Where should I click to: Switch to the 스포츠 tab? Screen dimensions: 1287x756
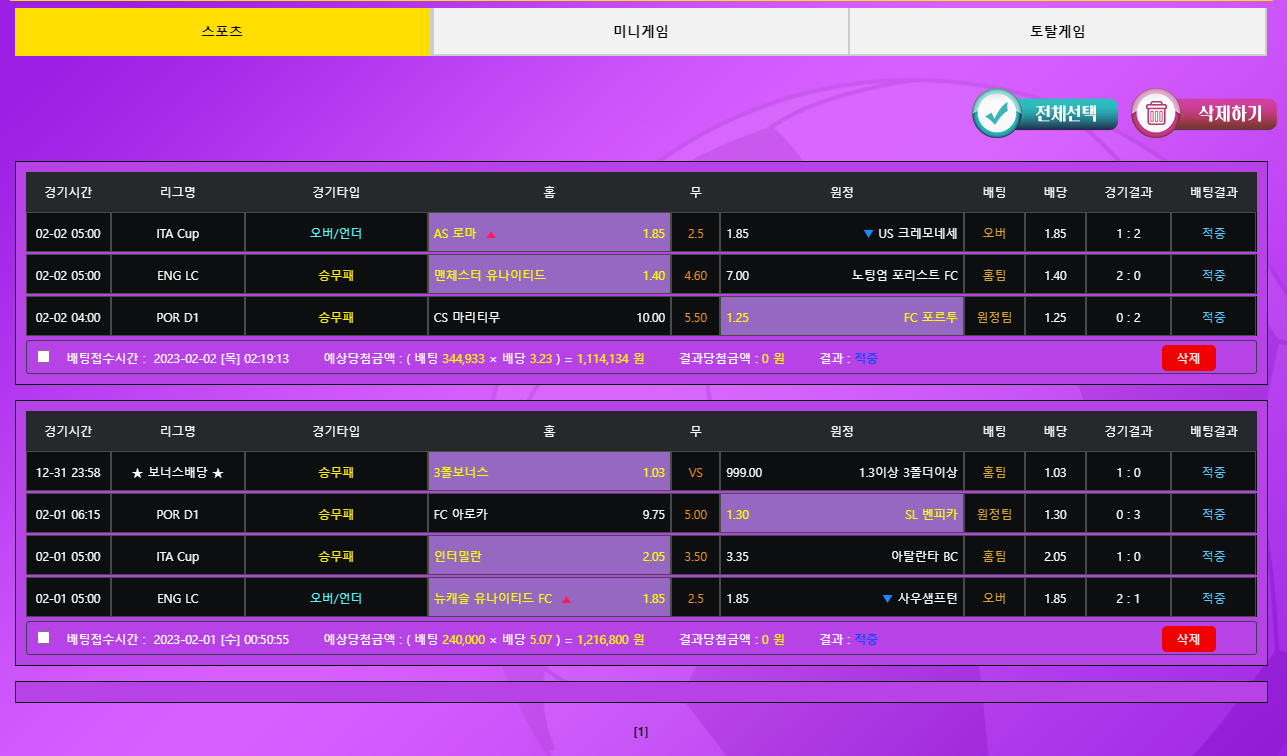(x=222, y=31)
